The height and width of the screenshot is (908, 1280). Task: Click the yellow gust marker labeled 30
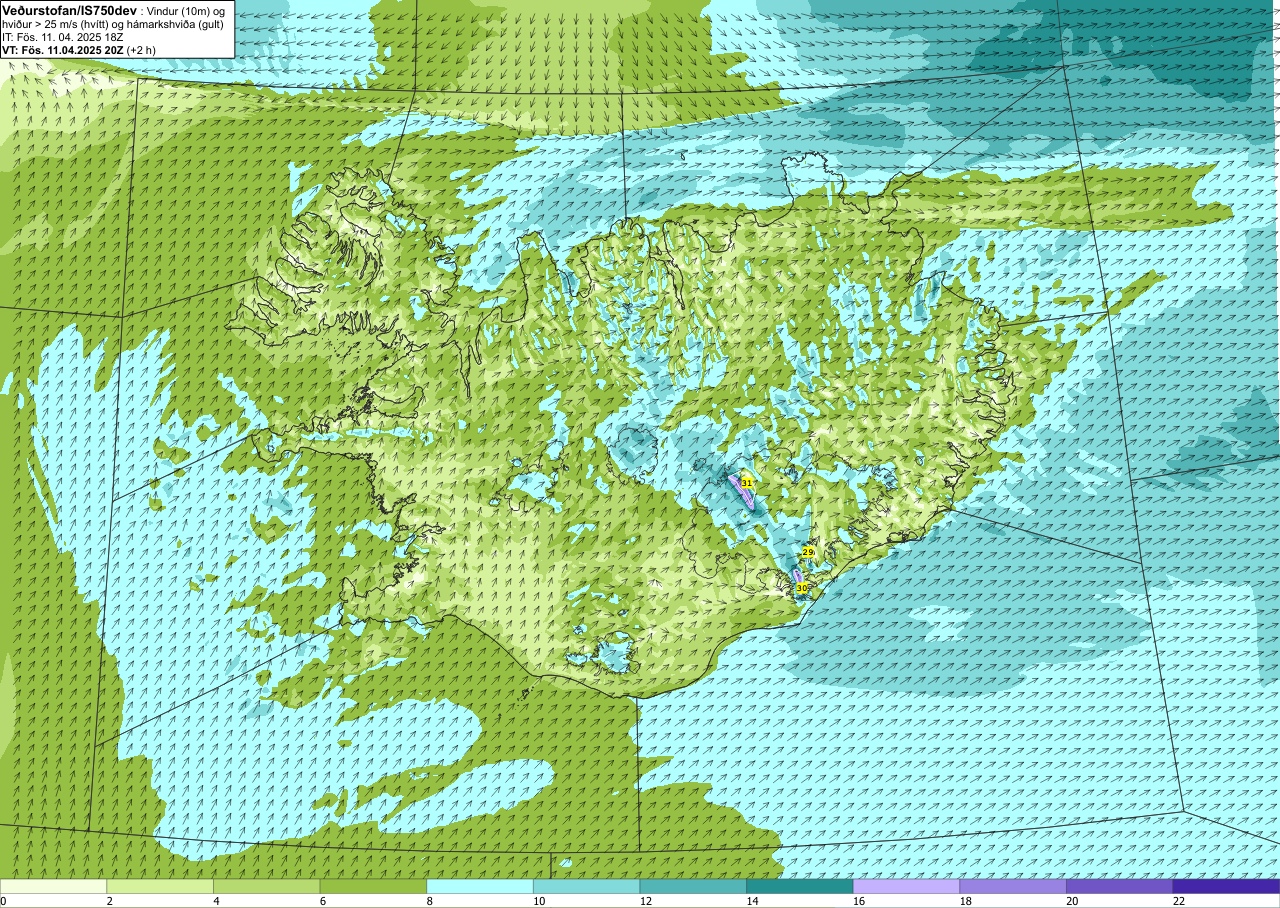click(x=801, y=588)
